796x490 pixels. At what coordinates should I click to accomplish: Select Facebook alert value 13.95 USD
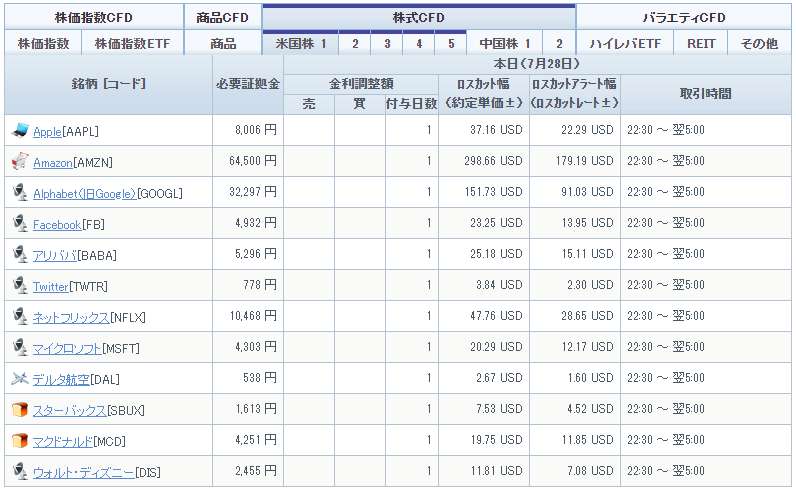pyautogui.click(x=587, y=223)
